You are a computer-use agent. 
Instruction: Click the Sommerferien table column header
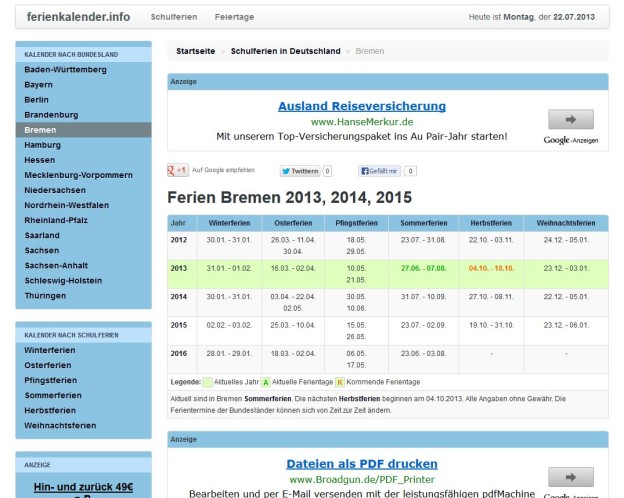(x=423, y=223)
